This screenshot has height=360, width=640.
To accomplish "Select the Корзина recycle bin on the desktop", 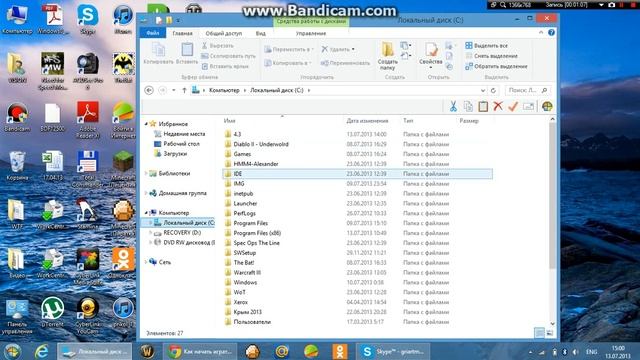I will coord(17,166).
